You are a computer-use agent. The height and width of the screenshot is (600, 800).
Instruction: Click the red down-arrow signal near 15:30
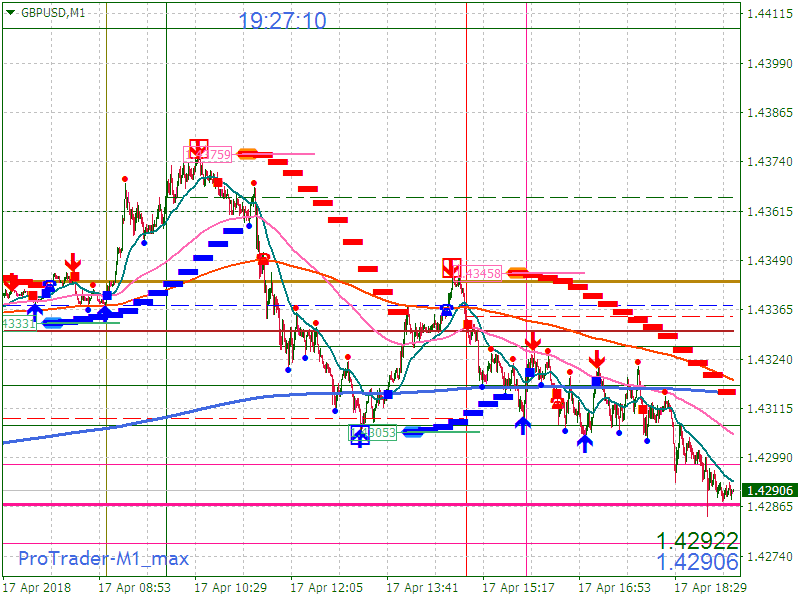535,342
